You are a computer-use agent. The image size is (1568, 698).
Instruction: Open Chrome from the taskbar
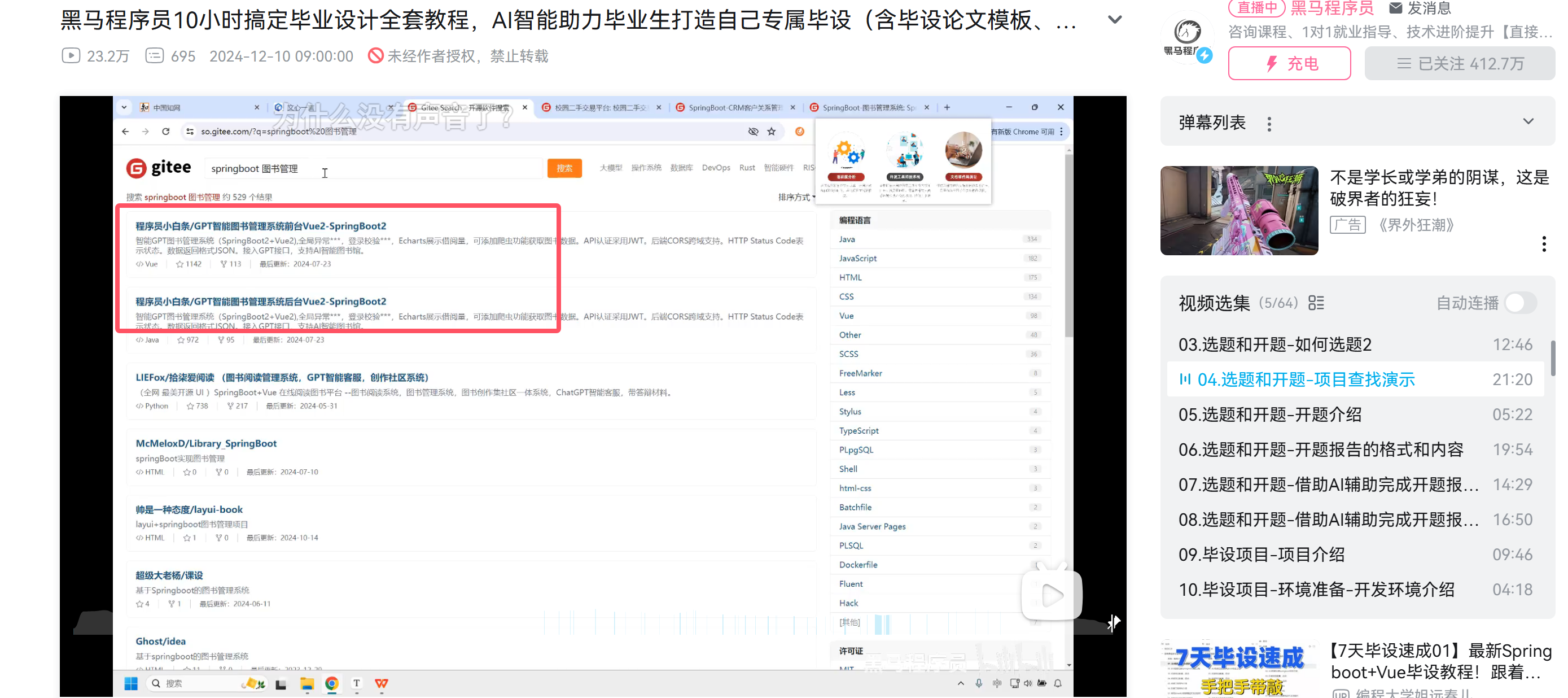(x=332, y=683)
